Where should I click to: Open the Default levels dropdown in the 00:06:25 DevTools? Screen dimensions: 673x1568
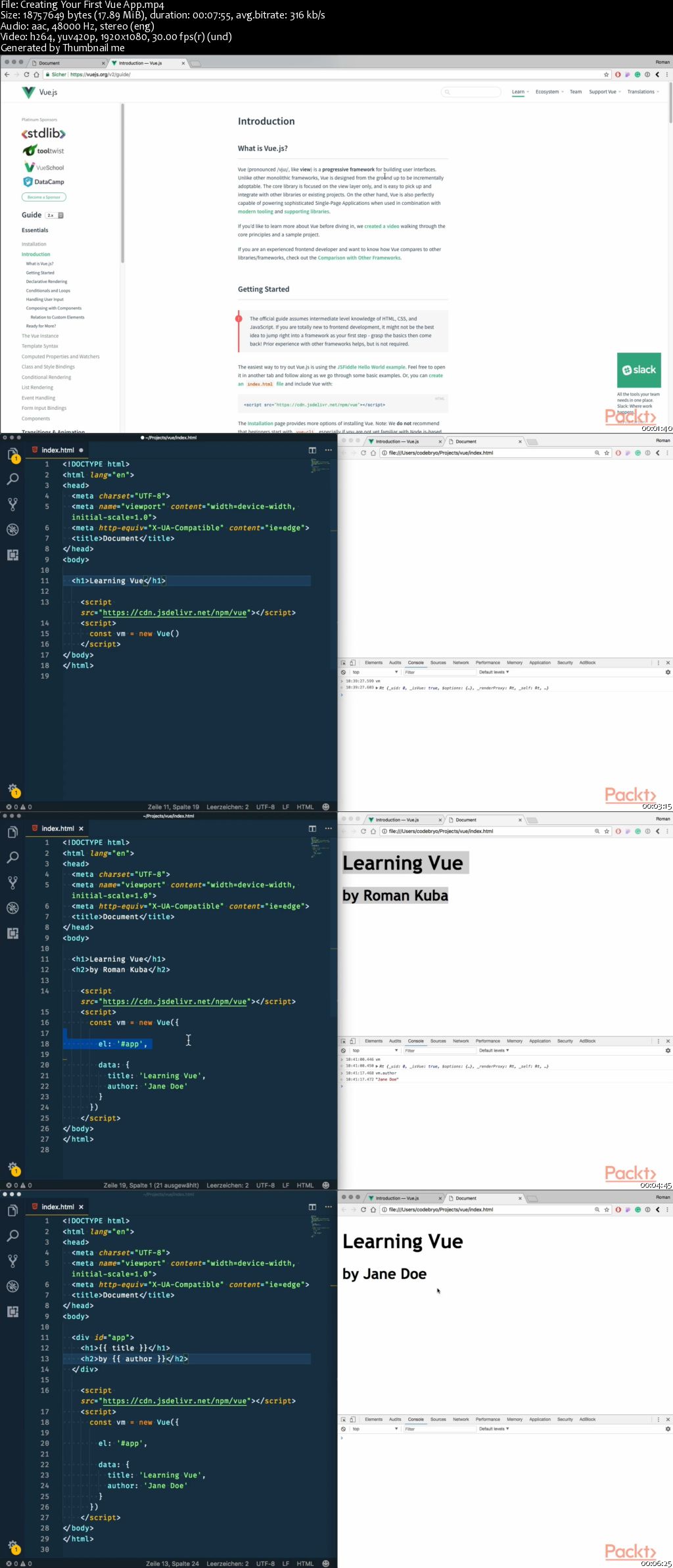click(494, 1429)
